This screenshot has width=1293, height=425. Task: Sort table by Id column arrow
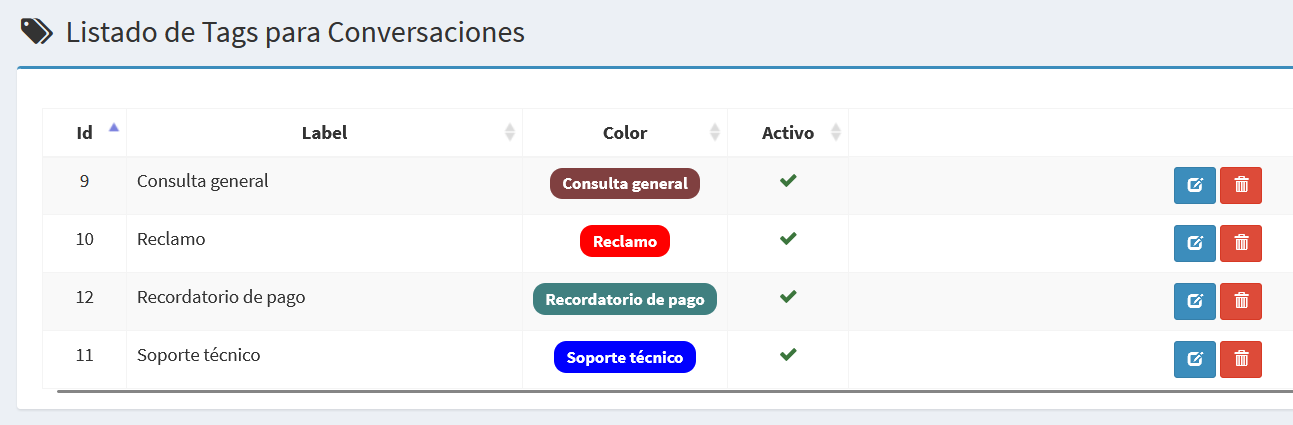[113, 127]
